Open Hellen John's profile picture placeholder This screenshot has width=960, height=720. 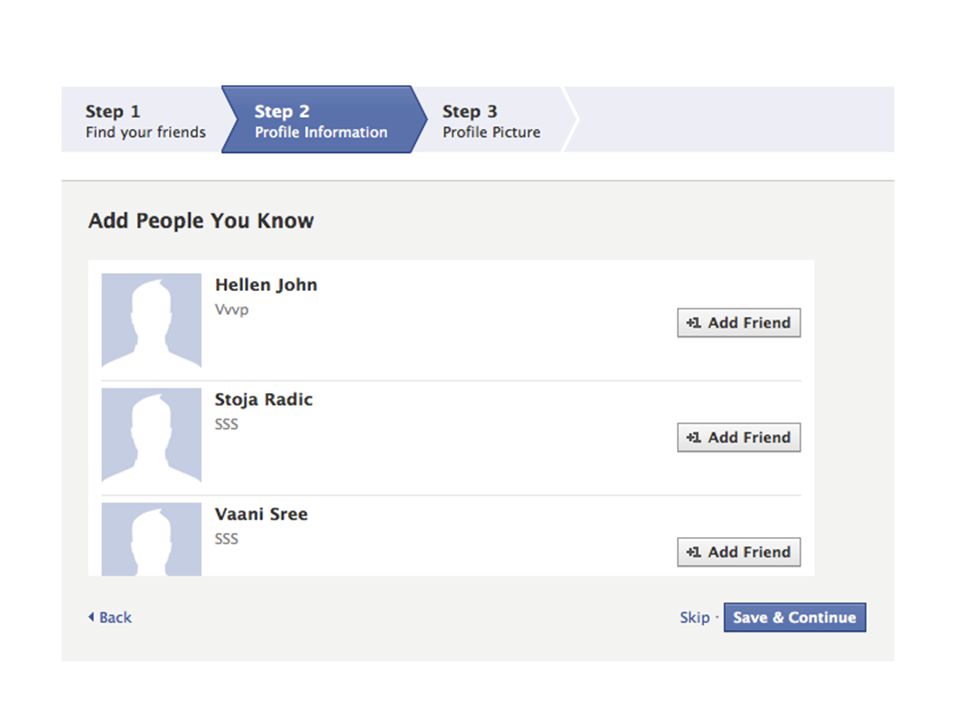[x=151, y=320]
